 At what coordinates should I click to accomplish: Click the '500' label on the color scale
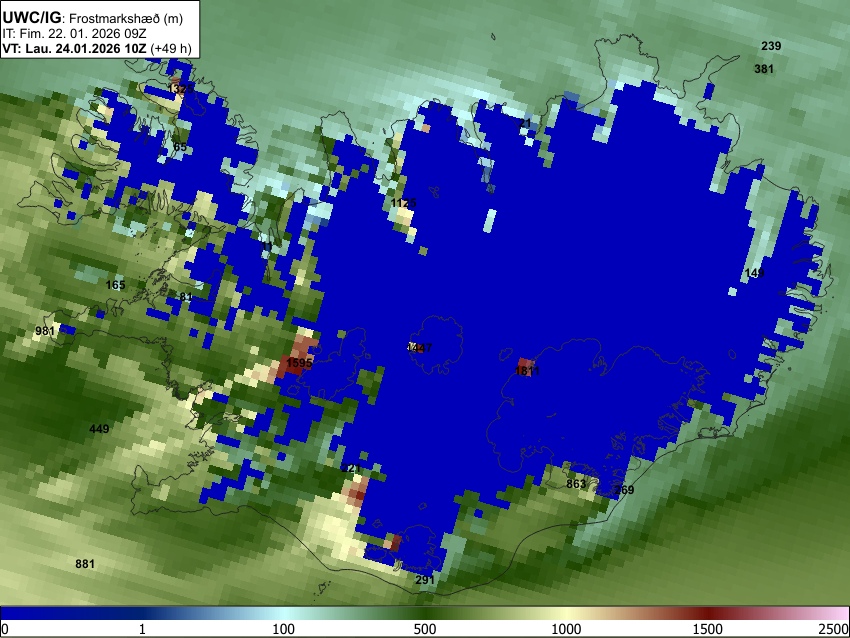point(424,629)
